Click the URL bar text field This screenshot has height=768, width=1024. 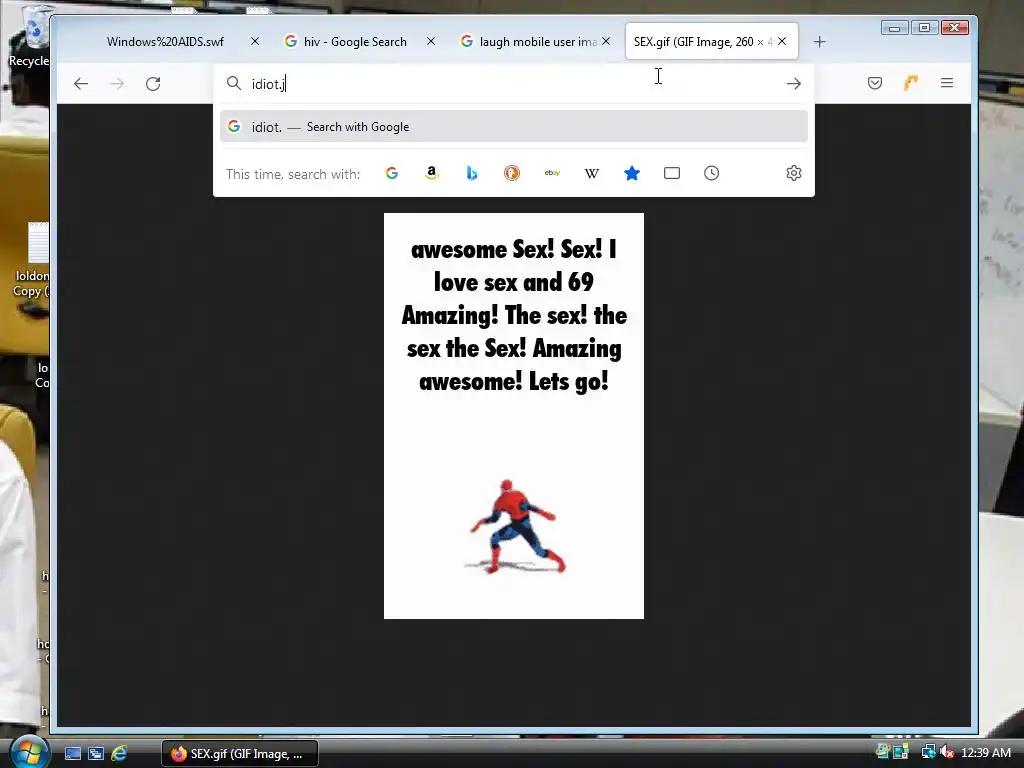[x=514, y=84]
